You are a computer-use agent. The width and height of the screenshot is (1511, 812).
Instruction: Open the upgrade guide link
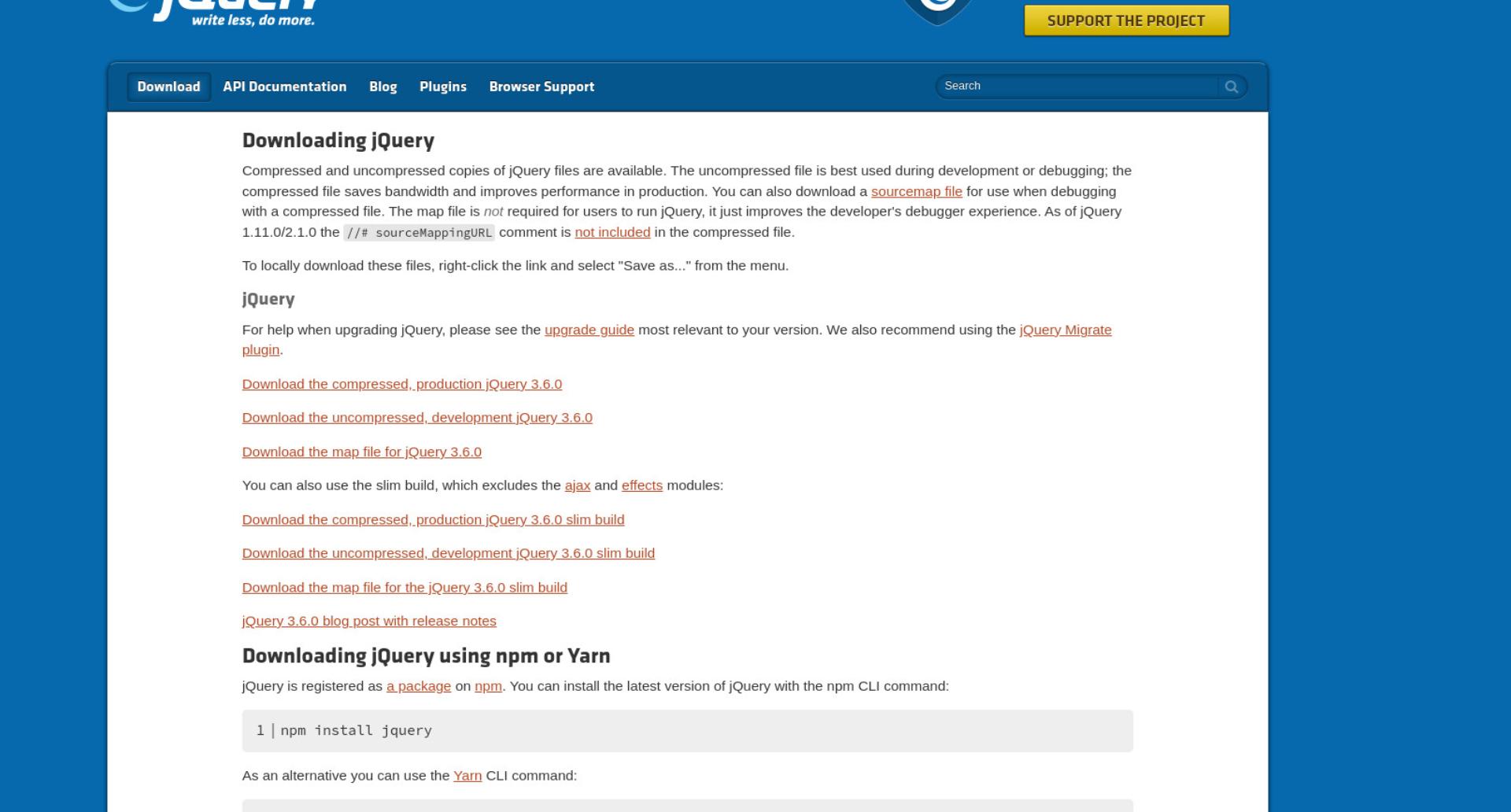589,330
